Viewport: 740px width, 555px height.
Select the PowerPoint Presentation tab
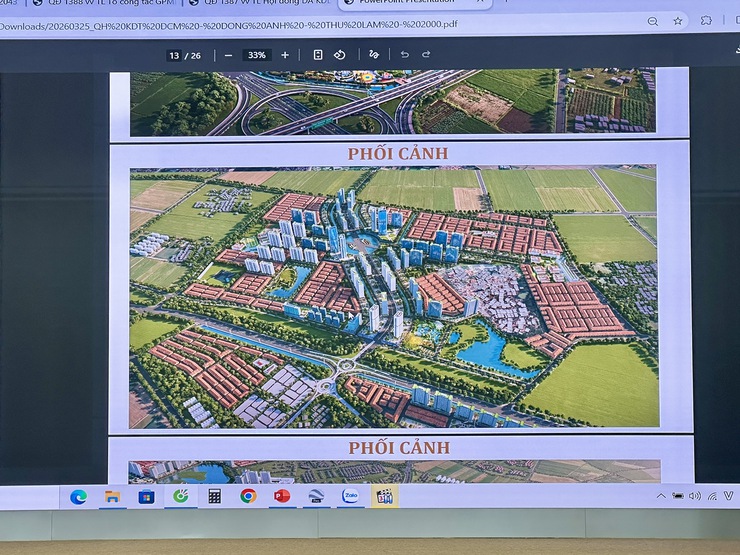[x=415, y=3]
